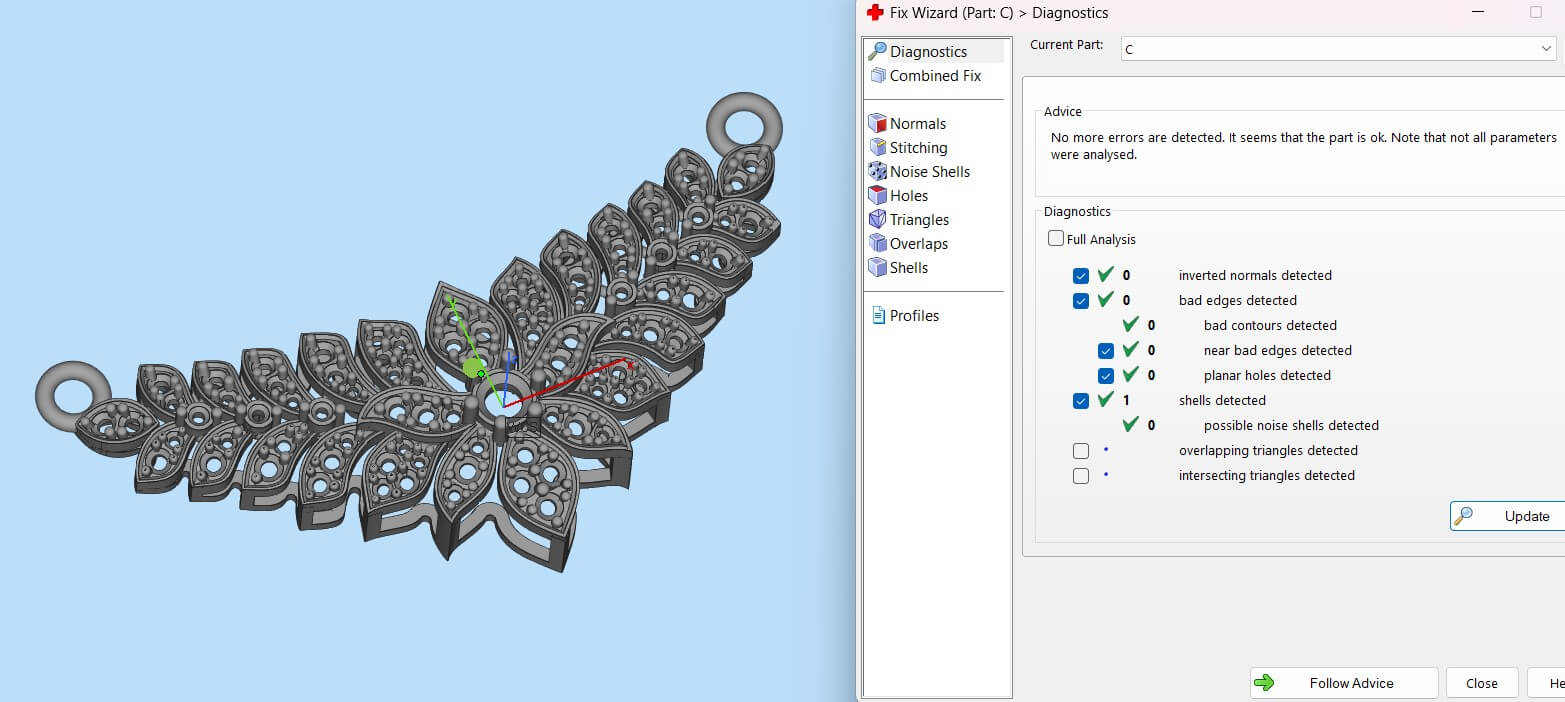This screenshot has height=702, width=1565.
Task: Close the Fix Wizard dialog
Action: pyautogui.click(x=1481, y=683)
